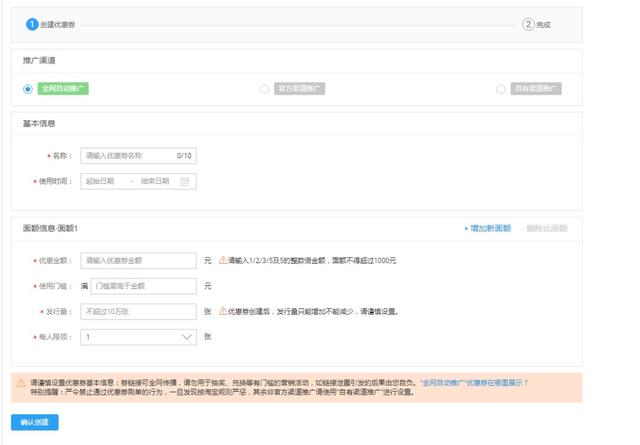This screenshot has width=640, height=445.
Task: Focus the 优惠金额 amount input
Action: tap(138, 260)
